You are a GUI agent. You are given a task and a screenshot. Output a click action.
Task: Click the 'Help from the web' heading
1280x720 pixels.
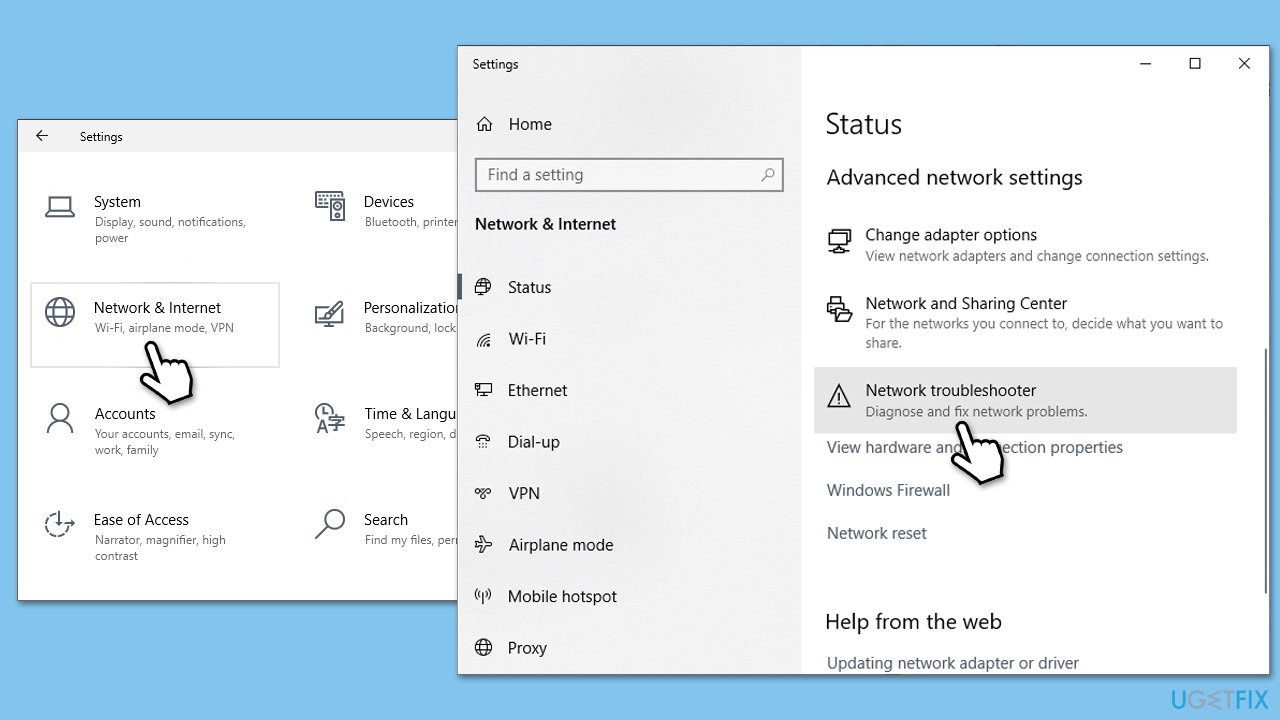point(914,621)
